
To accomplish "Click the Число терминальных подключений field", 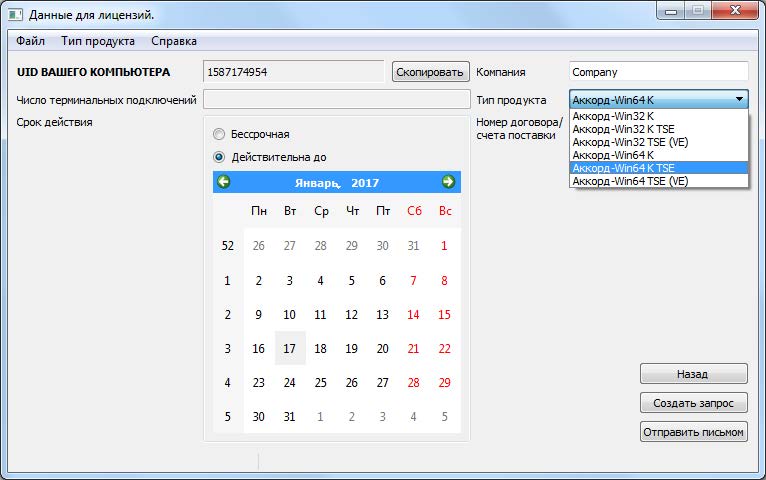I will (337, 99).
